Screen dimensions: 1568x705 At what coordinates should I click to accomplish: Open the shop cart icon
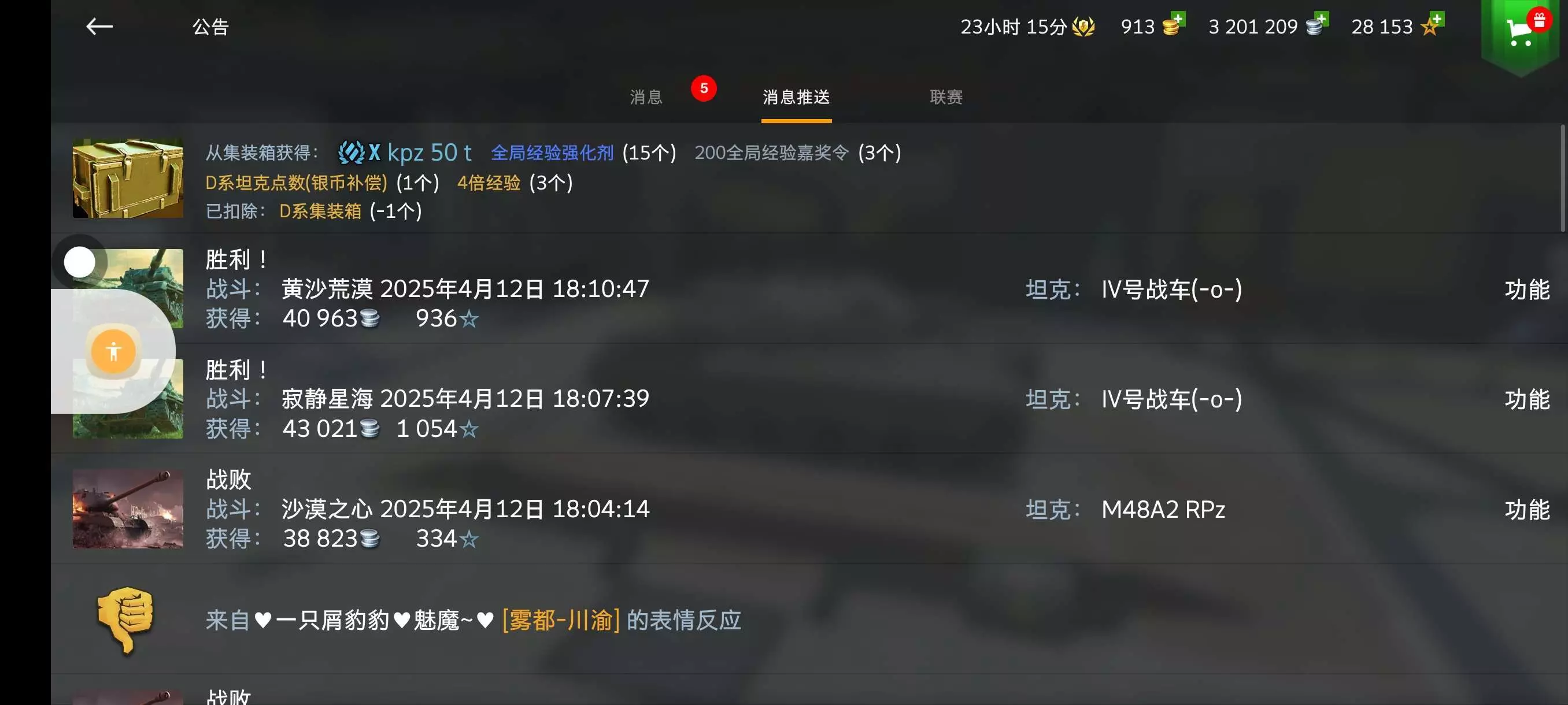(x=1520, y=32)
